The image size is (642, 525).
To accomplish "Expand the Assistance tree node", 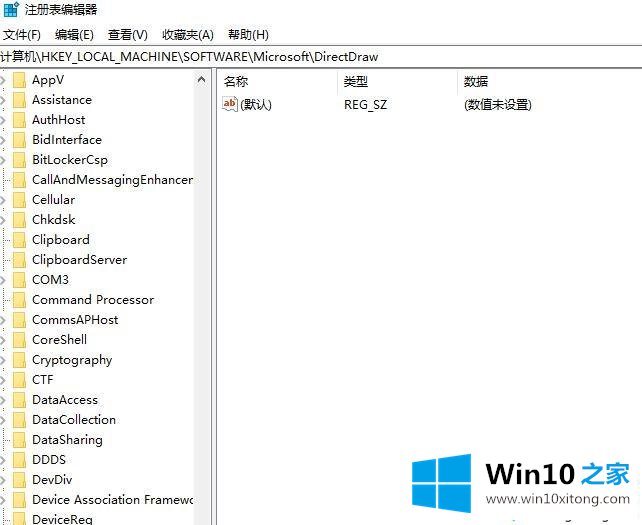I will 2,100.
